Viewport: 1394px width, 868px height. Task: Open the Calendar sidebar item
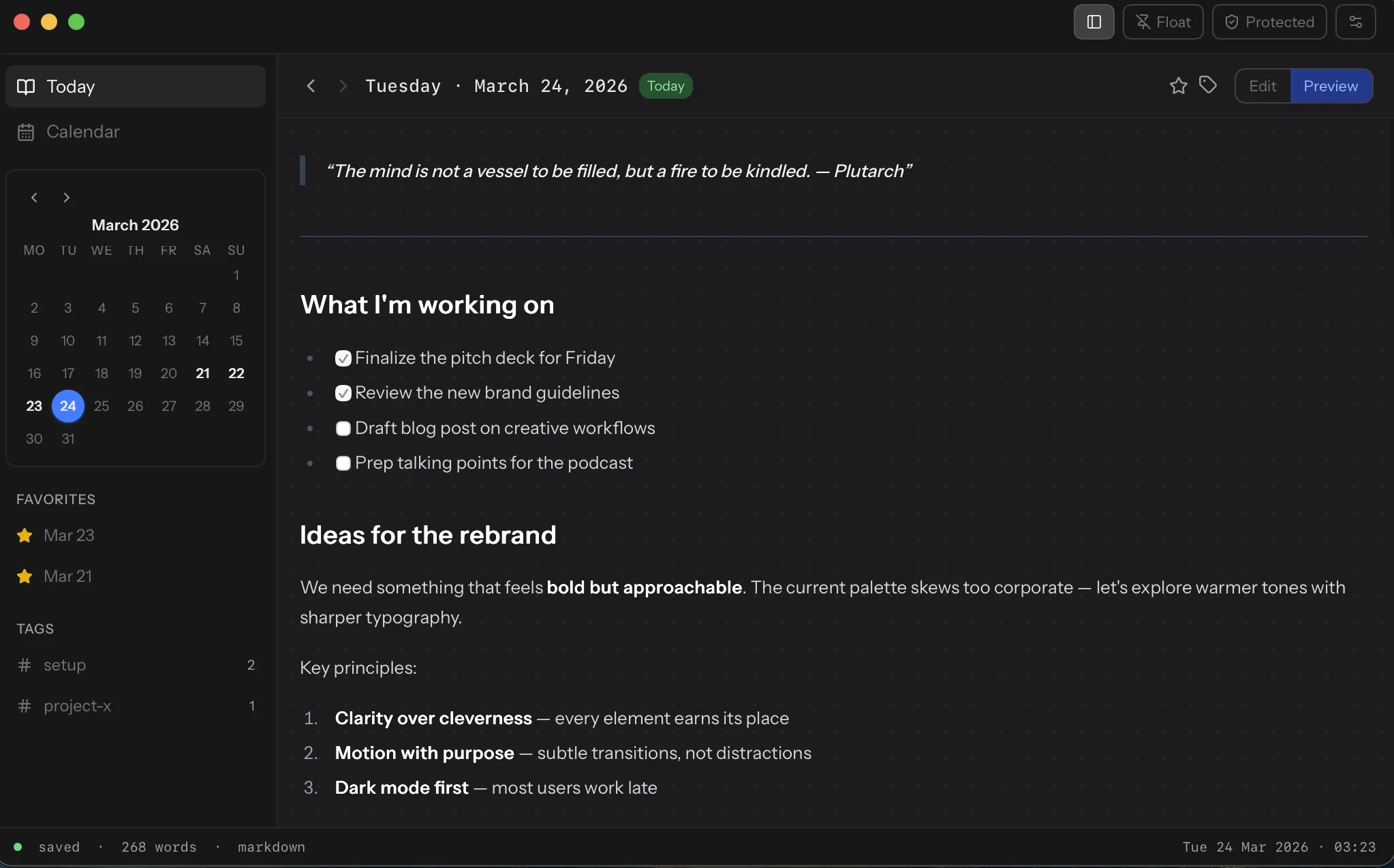[82, 131]
